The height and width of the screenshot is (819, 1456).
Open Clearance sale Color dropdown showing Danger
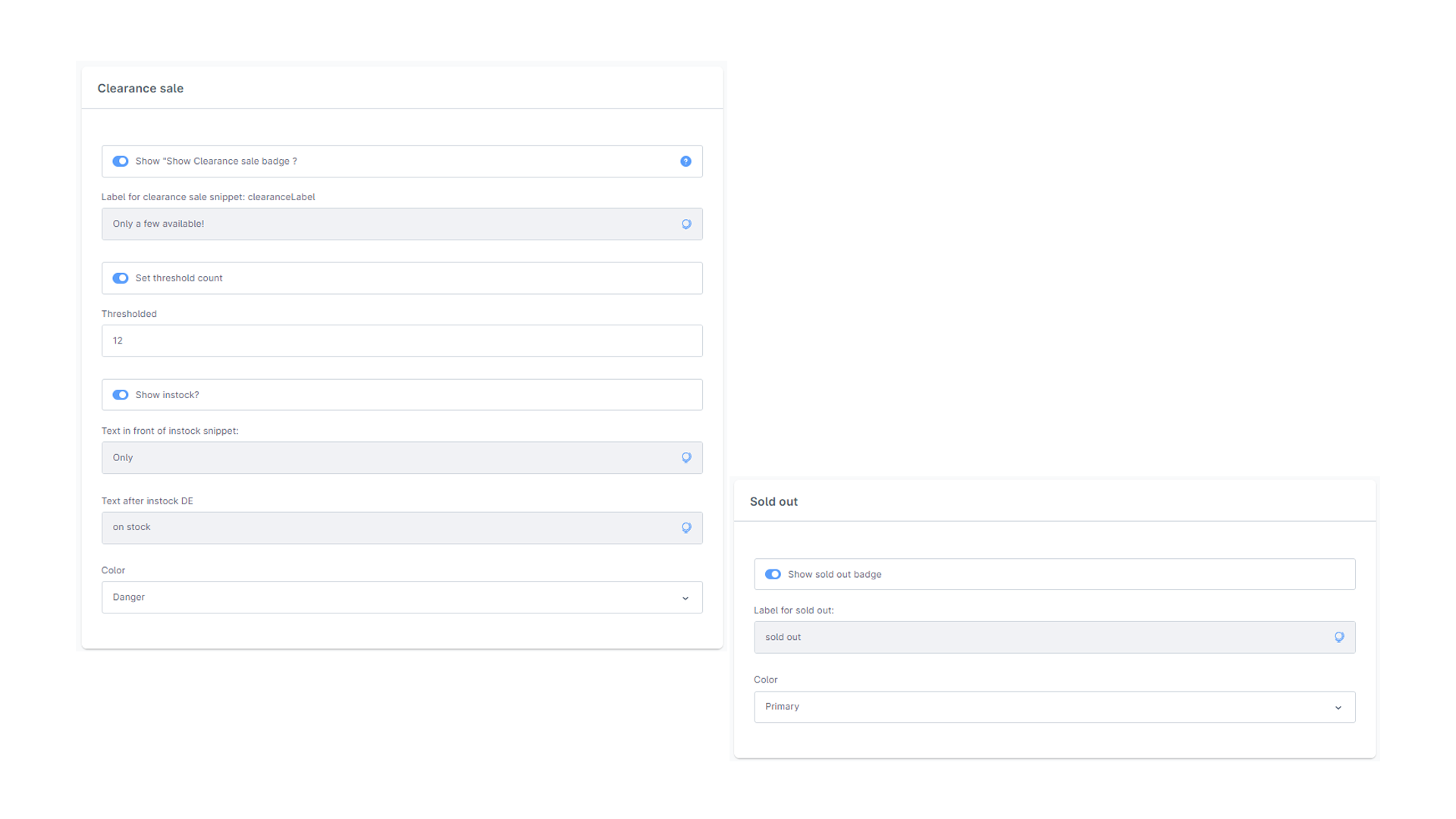(x=402, y=598)
